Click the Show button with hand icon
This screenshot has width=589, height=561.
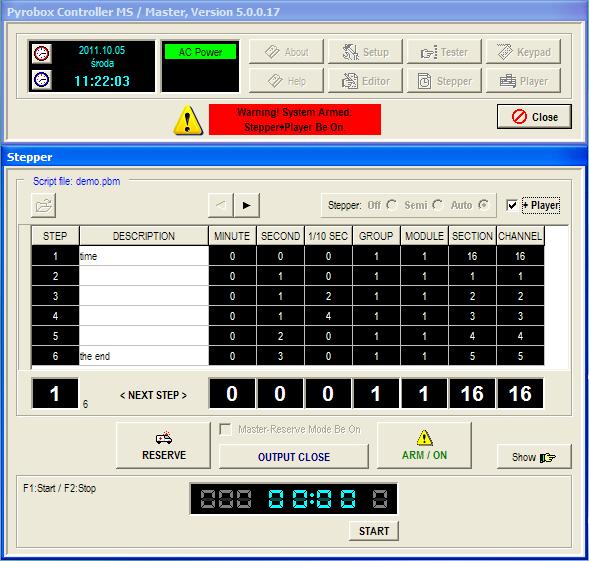pos(534,457)
